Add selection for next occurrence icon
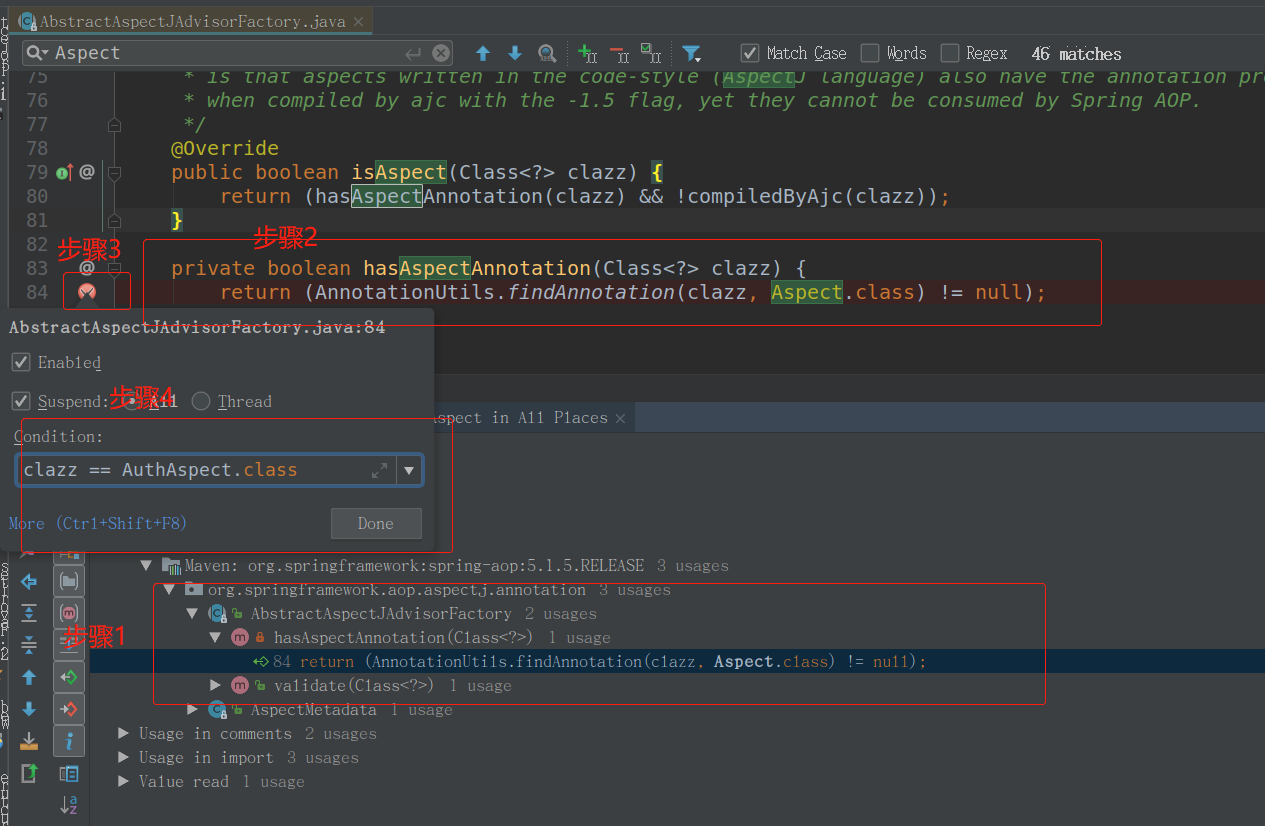1265x826 pixels. pyautogui.click(x=588, y=53)
